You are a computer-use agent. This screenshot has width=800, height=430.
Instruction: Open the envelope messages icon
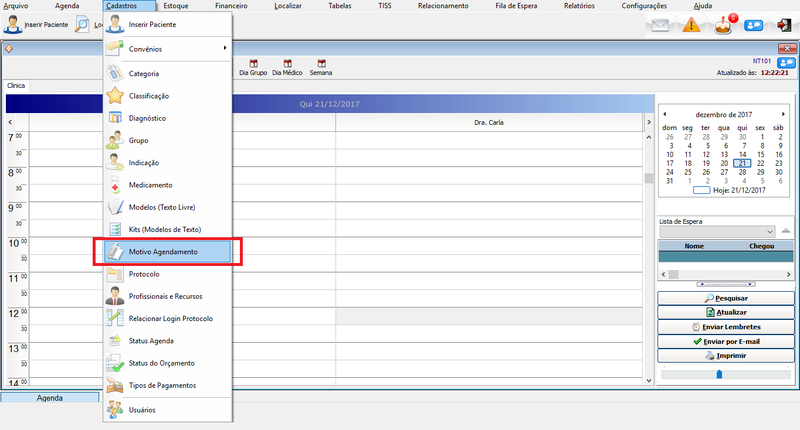point(660,26)
